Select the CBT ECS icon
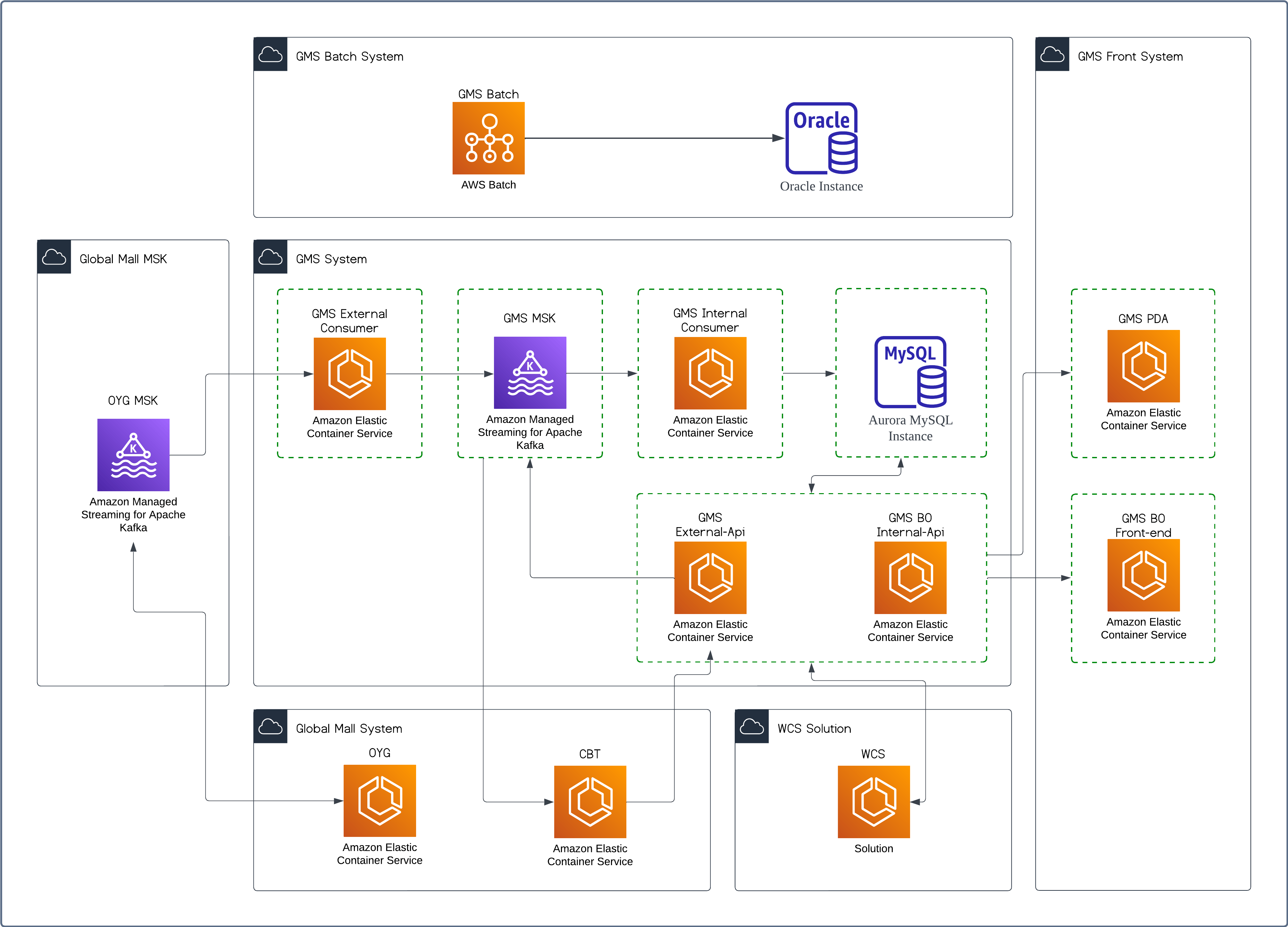This screenshot has height=927, width=1288. coord(590,802)
